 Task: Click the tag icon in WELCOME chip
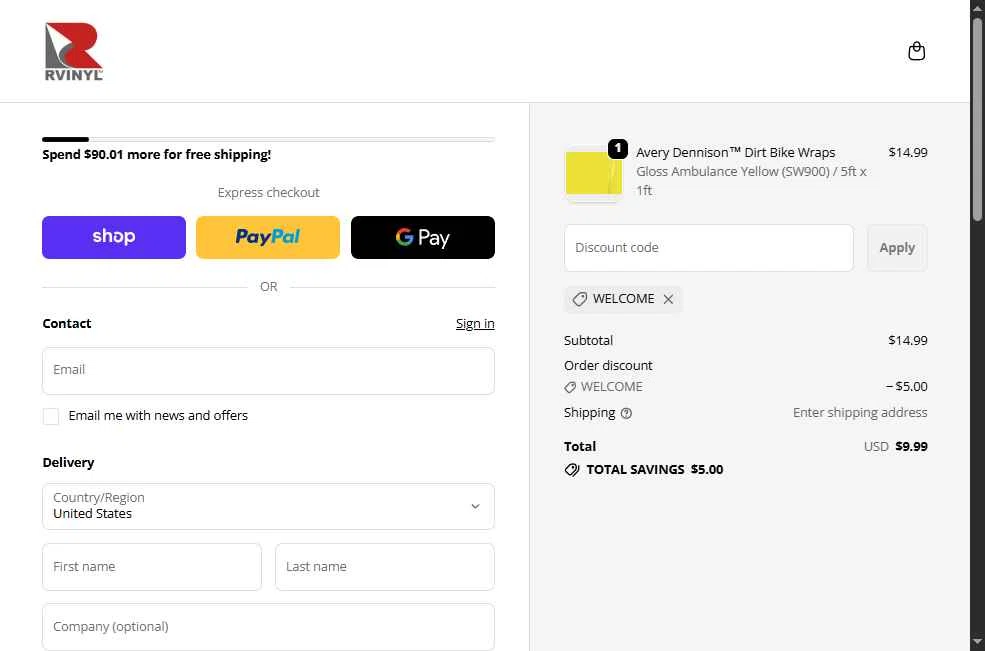[580, 299]
